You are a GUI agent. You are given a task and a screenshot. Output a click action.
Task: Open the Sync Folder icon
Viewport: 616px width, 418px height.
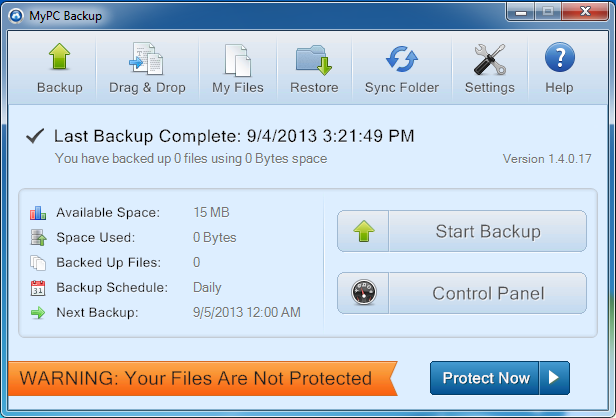[x=402, y=59]
